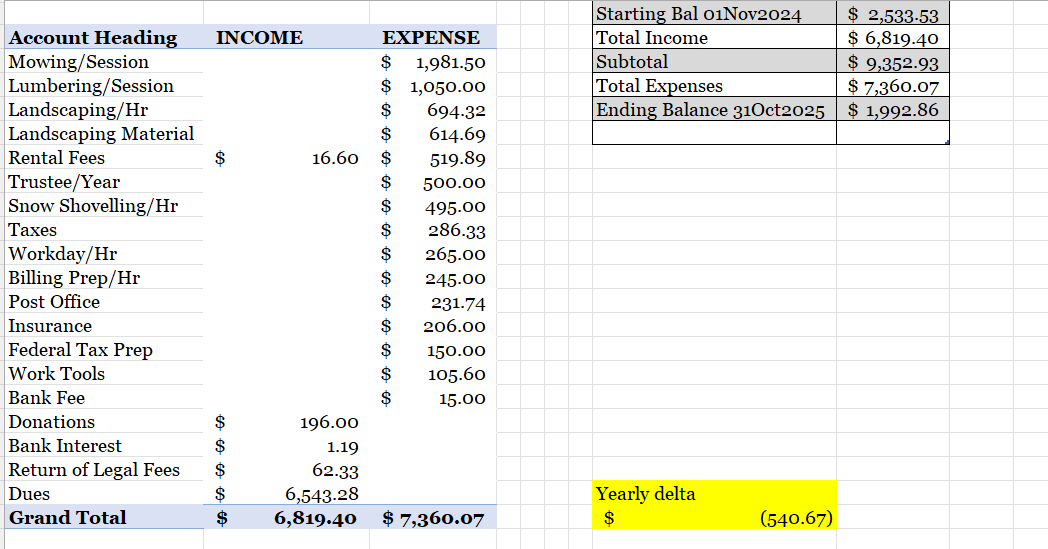Screen dimensions: 1048x549
Task: Click the Subtotal value 9,352.93
Action: pos(892,62)
